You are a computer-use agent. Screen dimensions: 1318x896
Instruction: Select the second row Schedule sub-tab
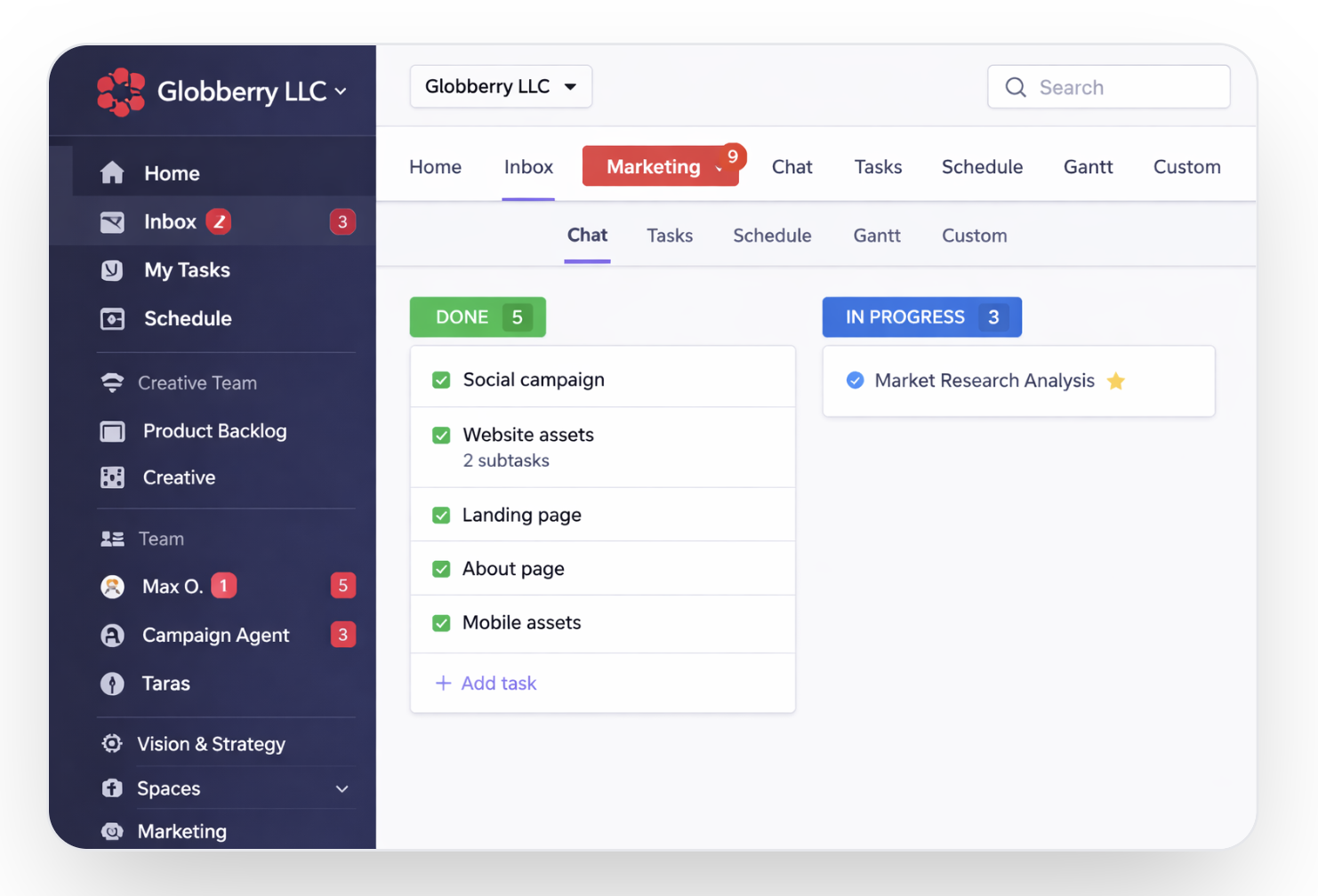[x=772, y=236]
